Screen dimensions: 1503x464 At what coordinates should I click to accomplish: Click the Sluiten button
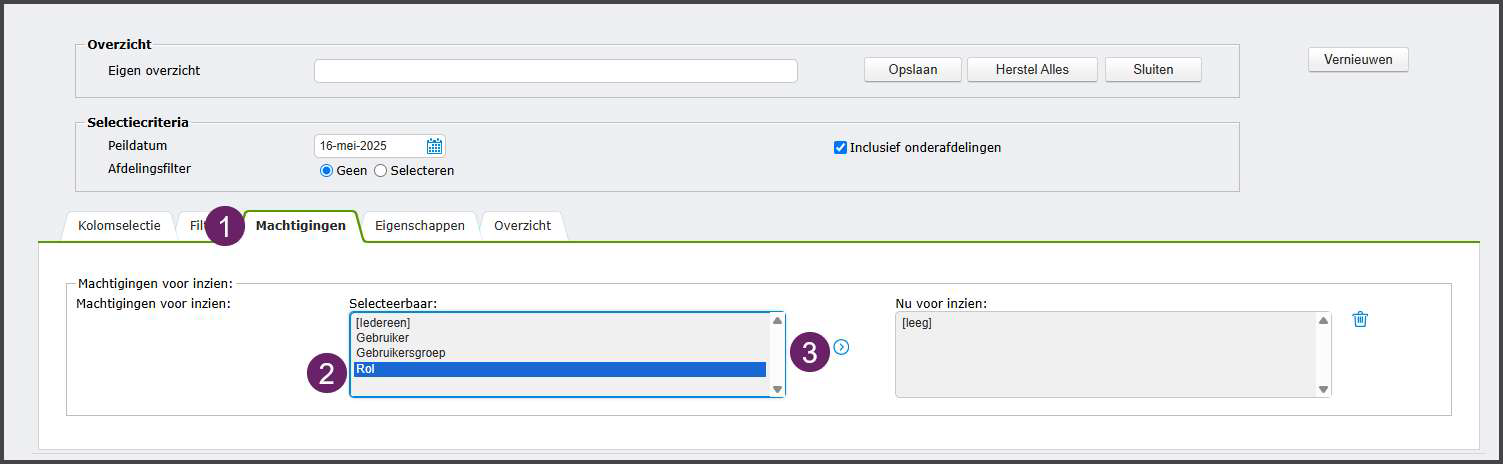point(1153,70)
